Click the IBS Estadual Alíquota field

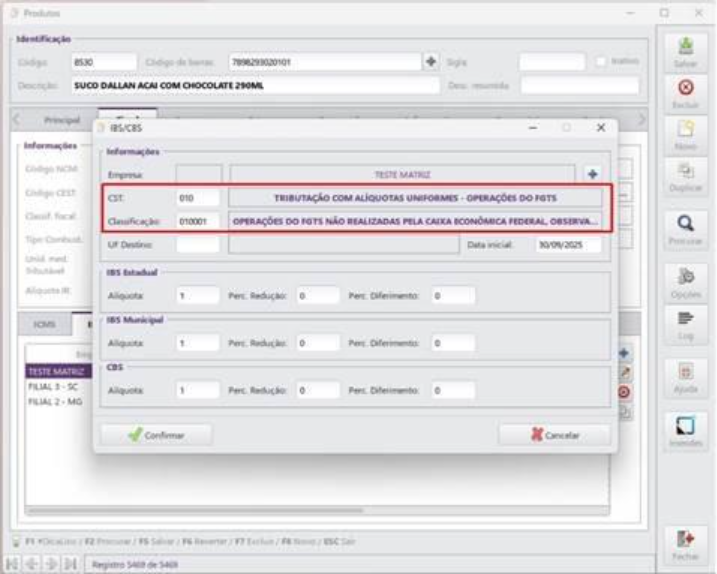tap(198, 295)
